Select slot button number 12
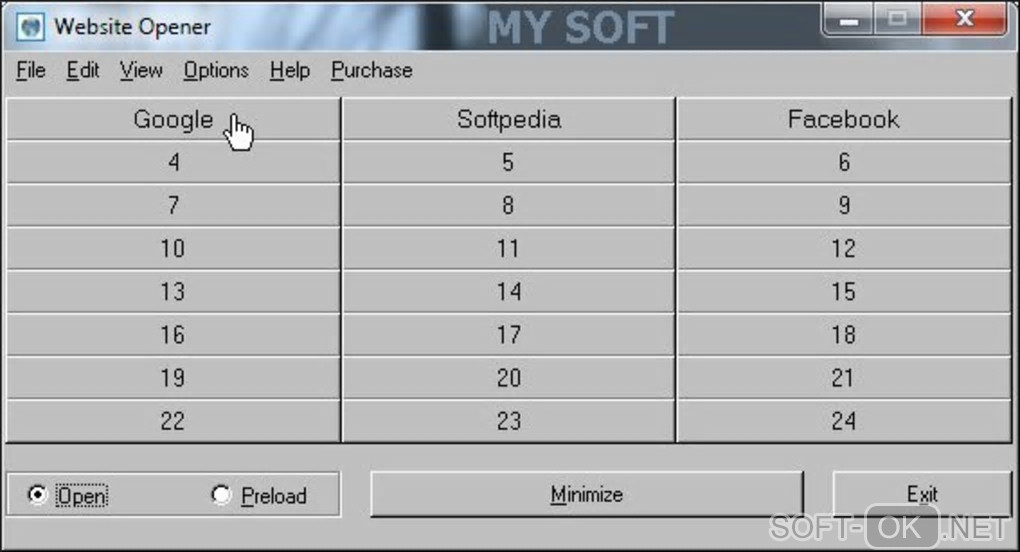1020x552 pixels. (x=844, y=248)
